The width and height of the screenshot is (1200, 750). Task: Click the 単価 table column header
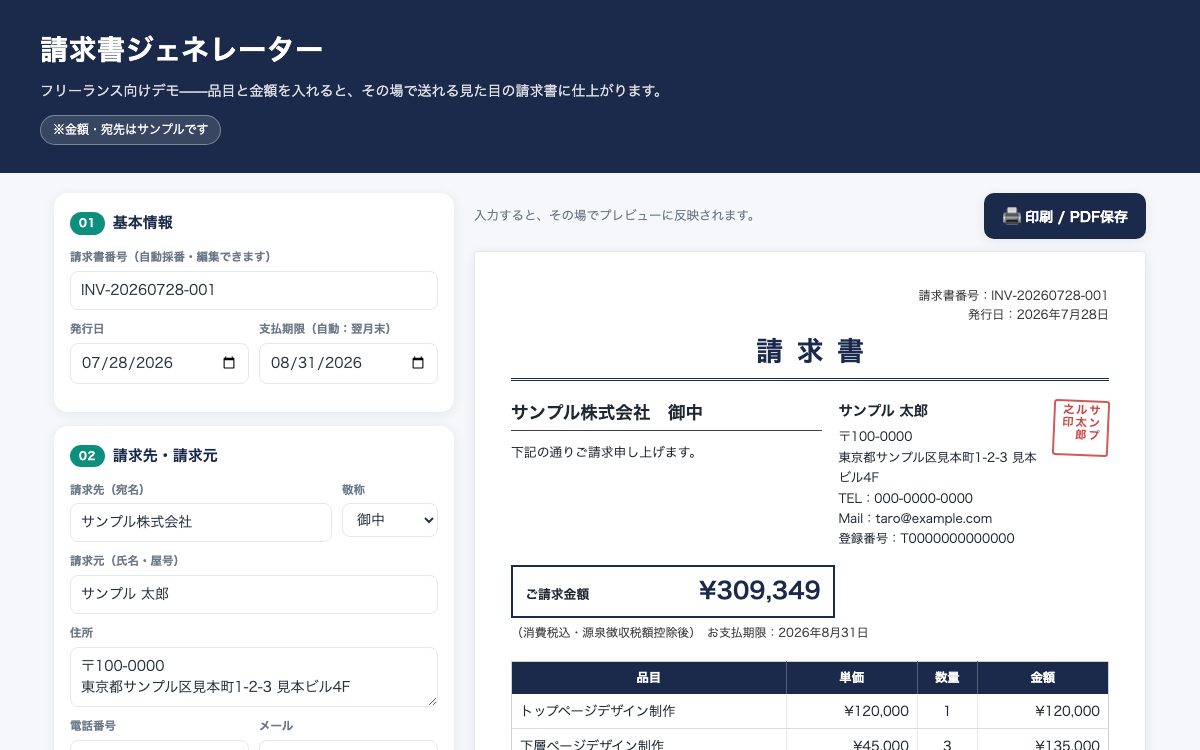[852, 678]
